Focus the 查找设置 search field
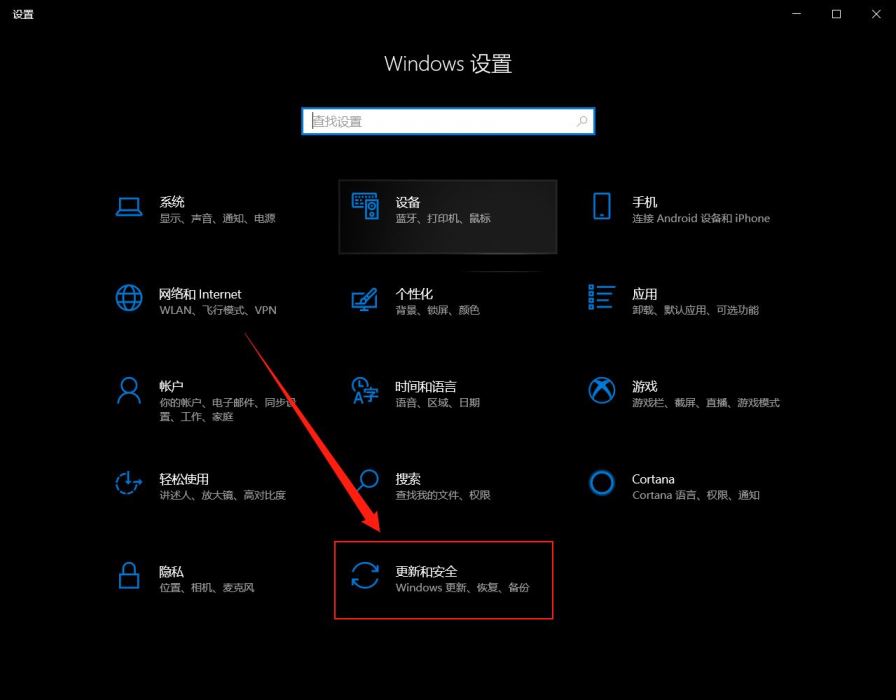This screenshot has height=700, width=896. click(448, 121)
